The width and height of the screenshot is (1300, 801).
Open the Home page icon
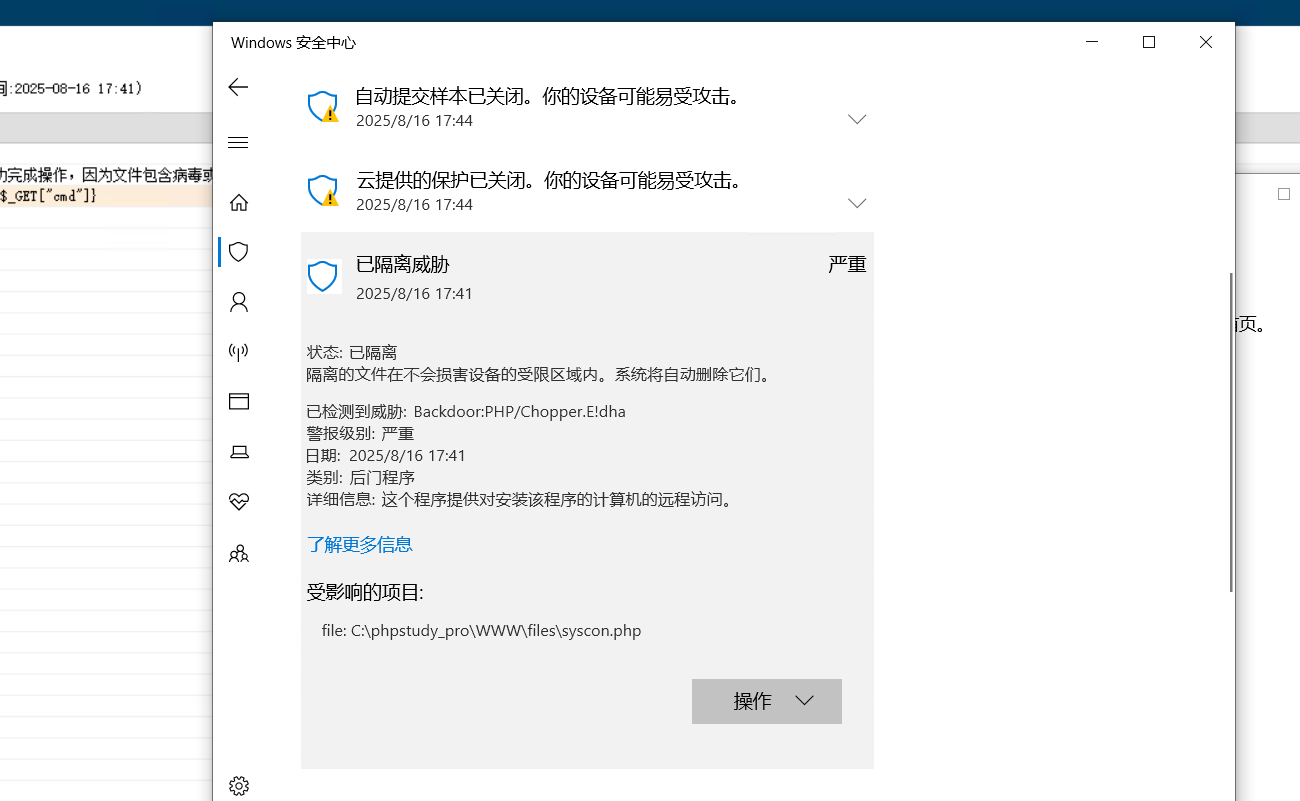tap(238, 202)
